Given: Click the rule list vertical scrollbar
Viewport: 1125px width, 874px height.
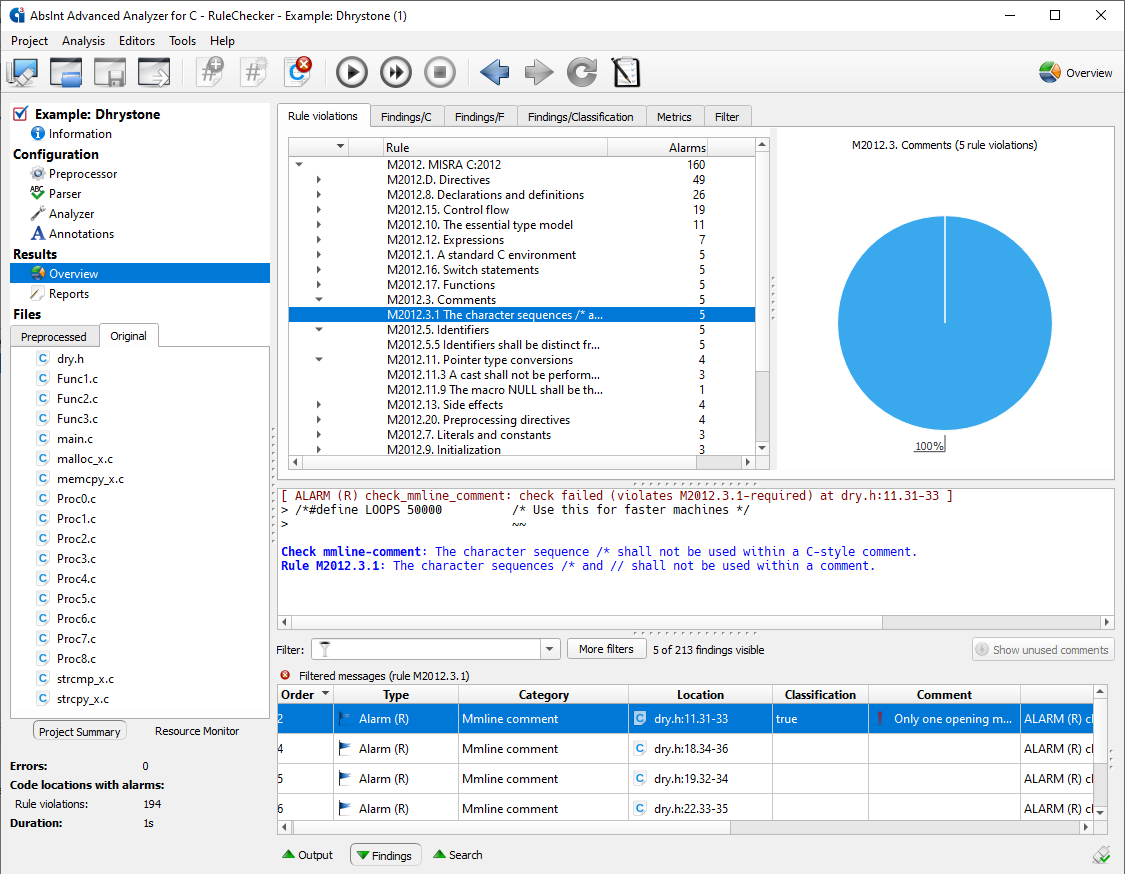Looking at the screenshot, I should [762, 296].
